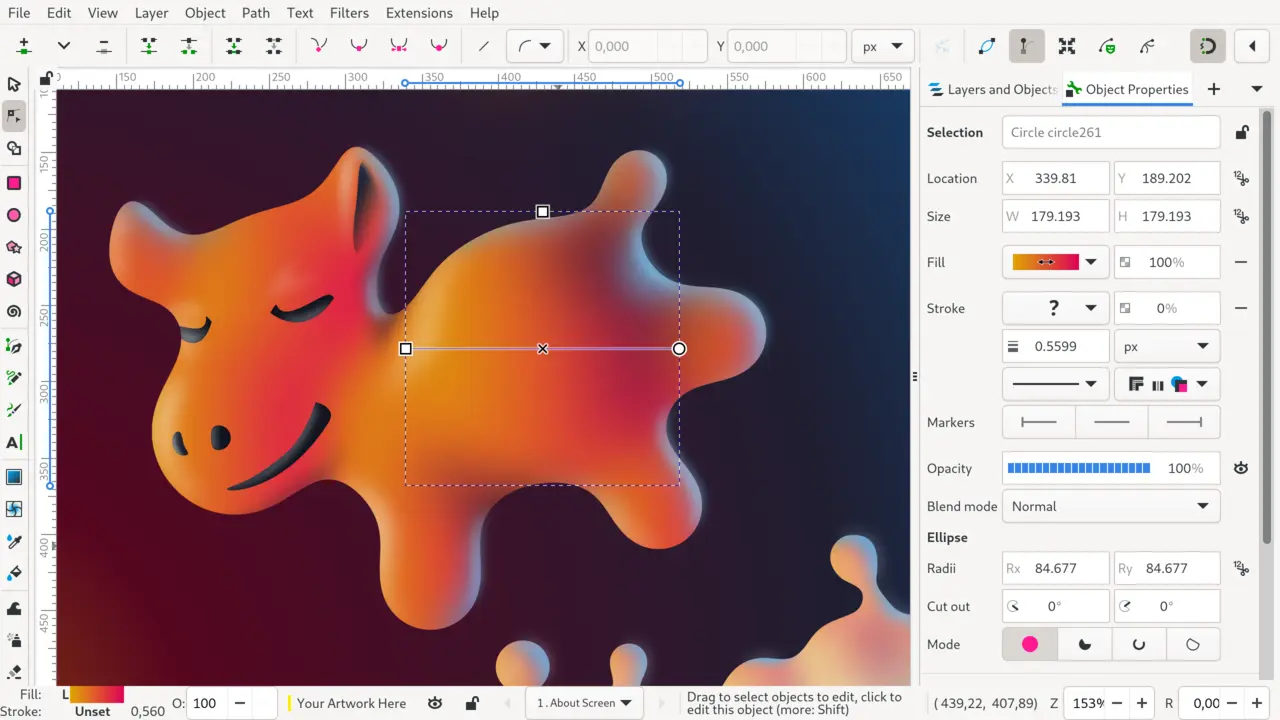Click the Fill gradient swatch in properties
This screenshot has height=720, width=1280.
pyautogui.click(x=1045, y=262)
